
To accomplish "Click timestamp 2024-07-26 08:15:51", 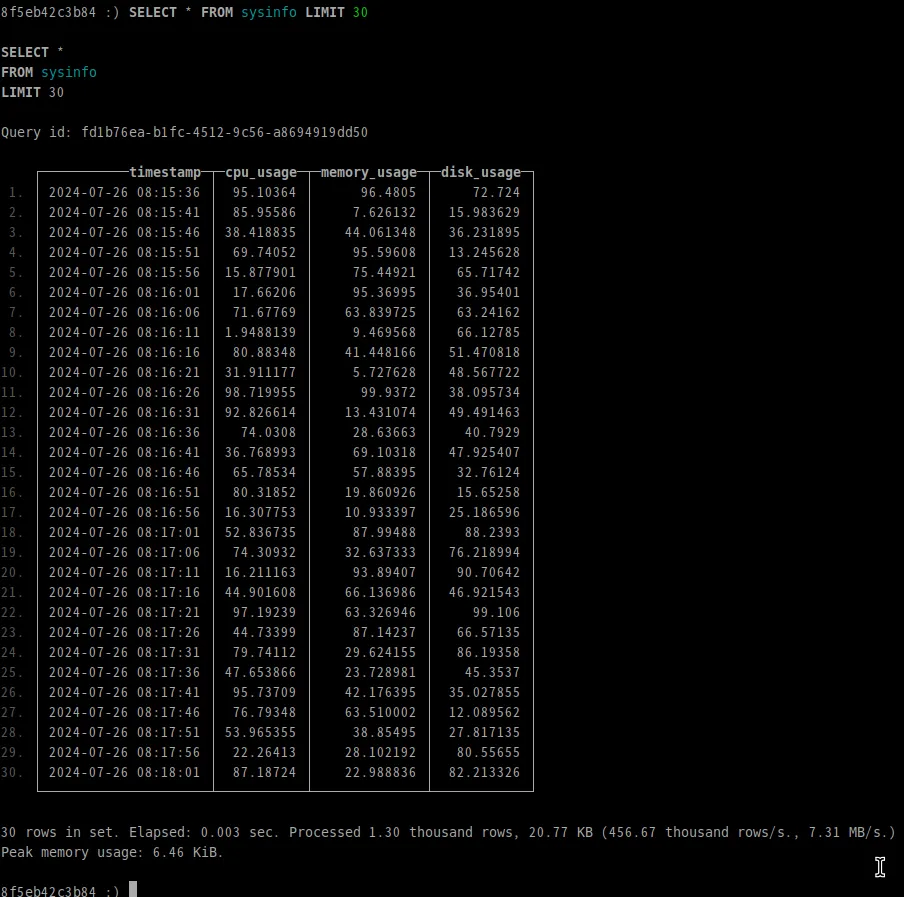I will 124,252.
